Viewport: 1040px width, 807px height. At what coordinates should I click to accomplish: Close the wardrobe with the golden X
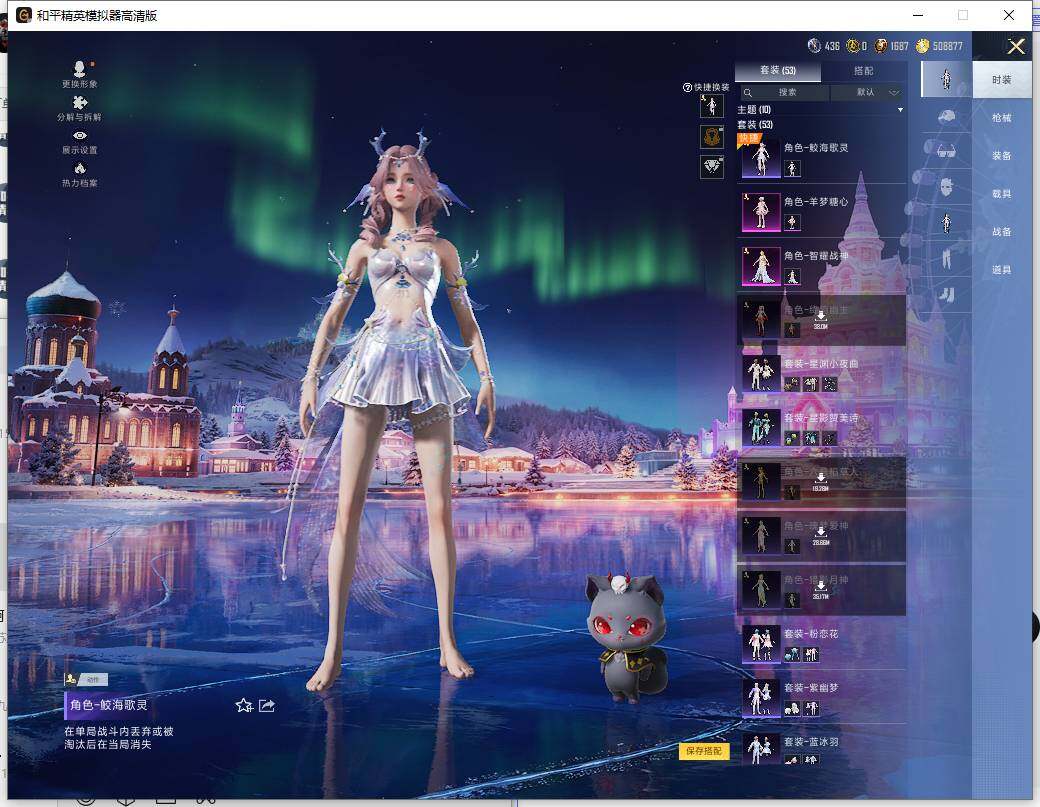click(x=1016, y=46)
